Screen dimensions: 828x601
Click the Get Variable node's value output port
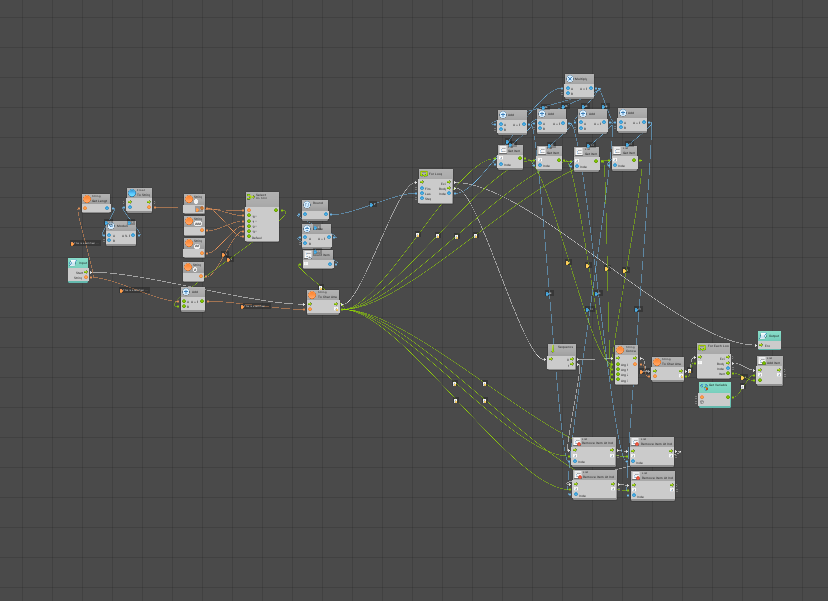(728, 397)
